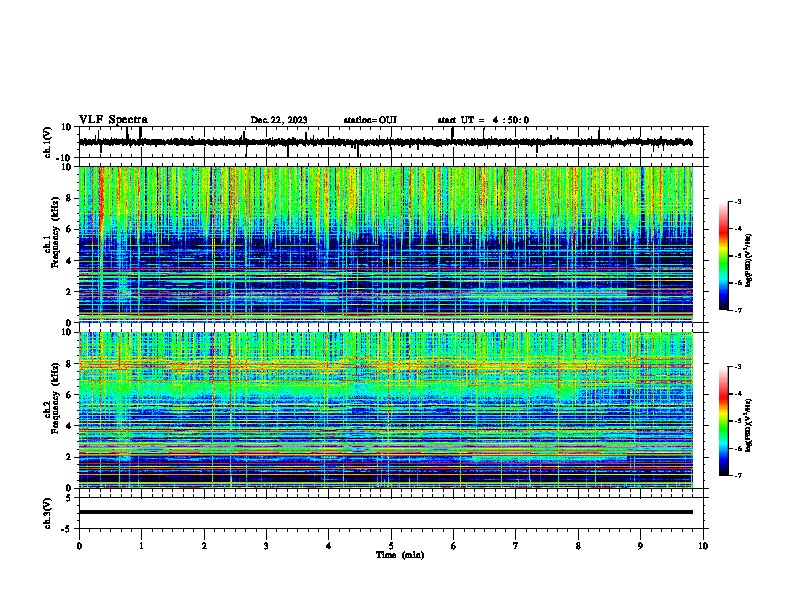Click time axis tick label '5'

(391, 546)
